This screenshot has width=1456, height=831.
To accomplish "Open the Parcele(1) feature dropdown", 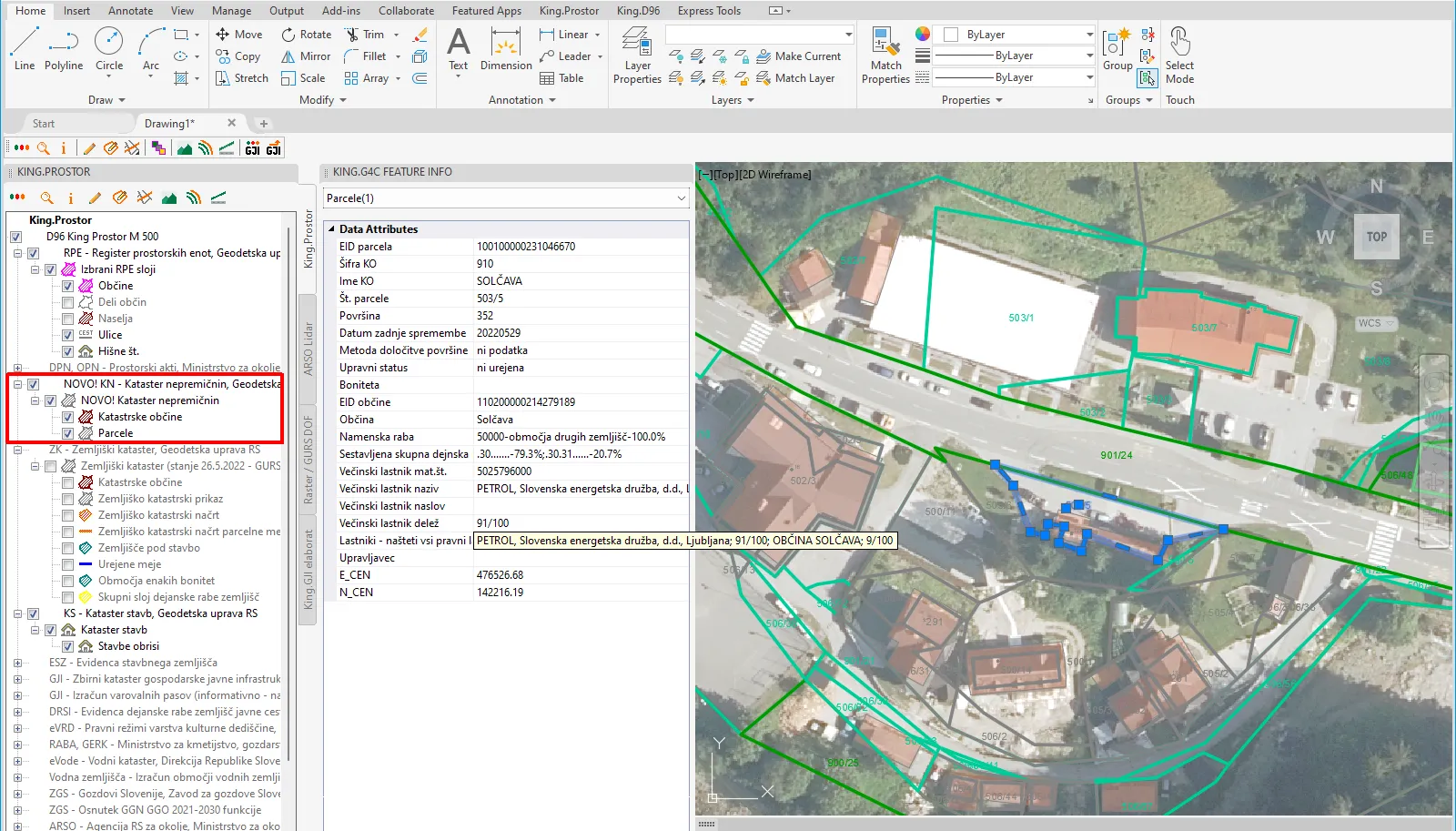I will click(681, 198).
